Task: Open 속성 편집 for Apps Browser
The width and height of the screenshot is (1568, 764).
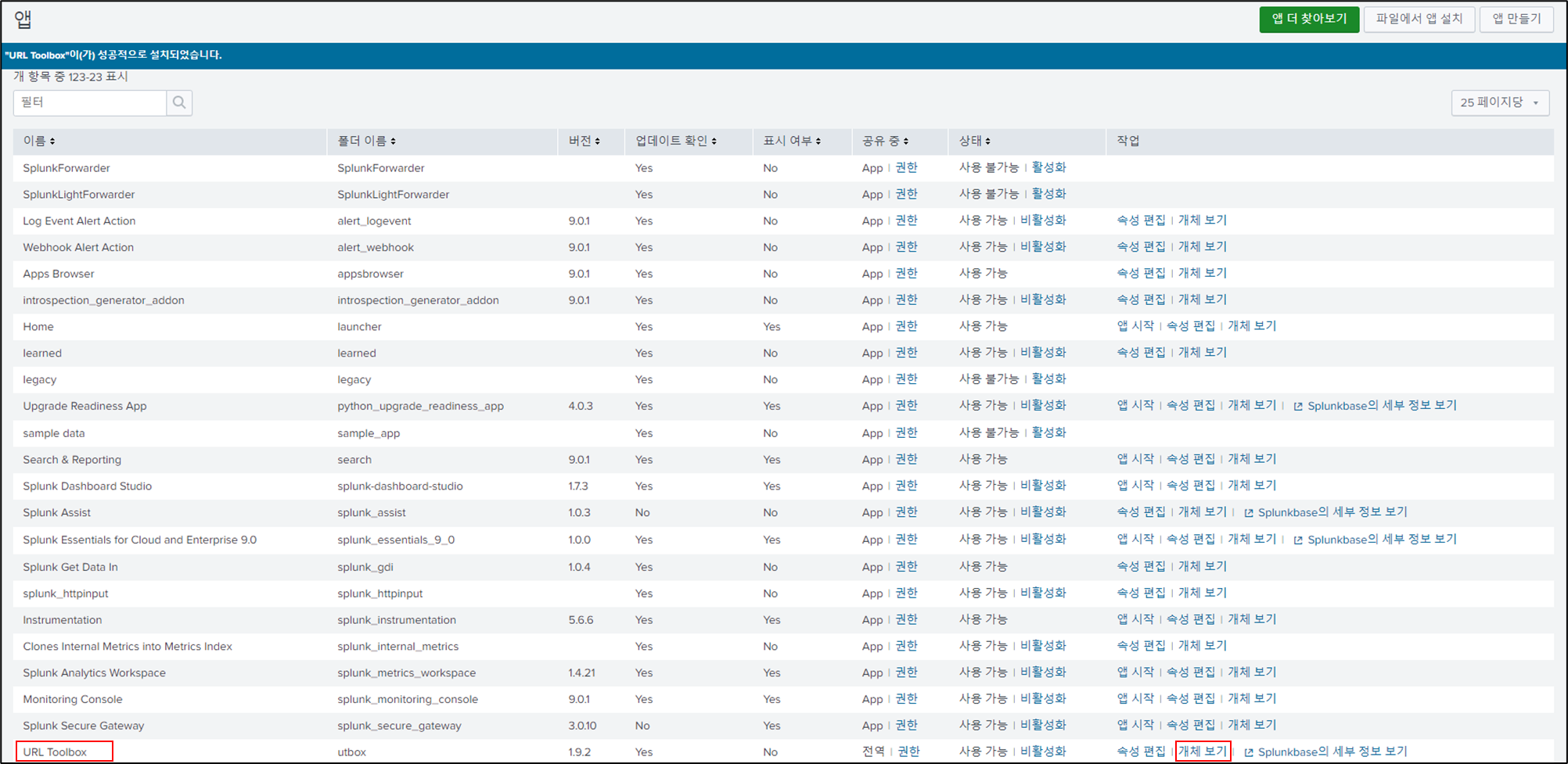Action: click(x=1141, y=274)
